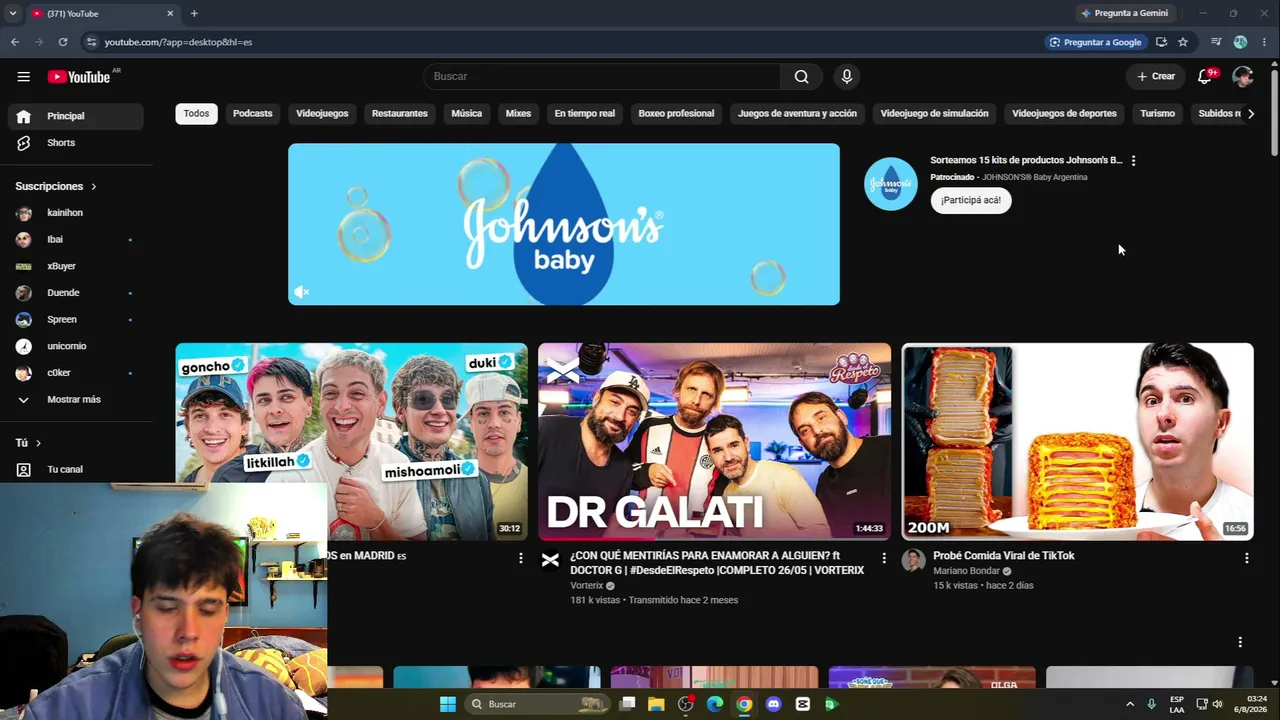Image resolution: width=1280 pixels, height=720 pixels.
Task: Go to the YouTube logo home
Action: (x=79, y=77)
